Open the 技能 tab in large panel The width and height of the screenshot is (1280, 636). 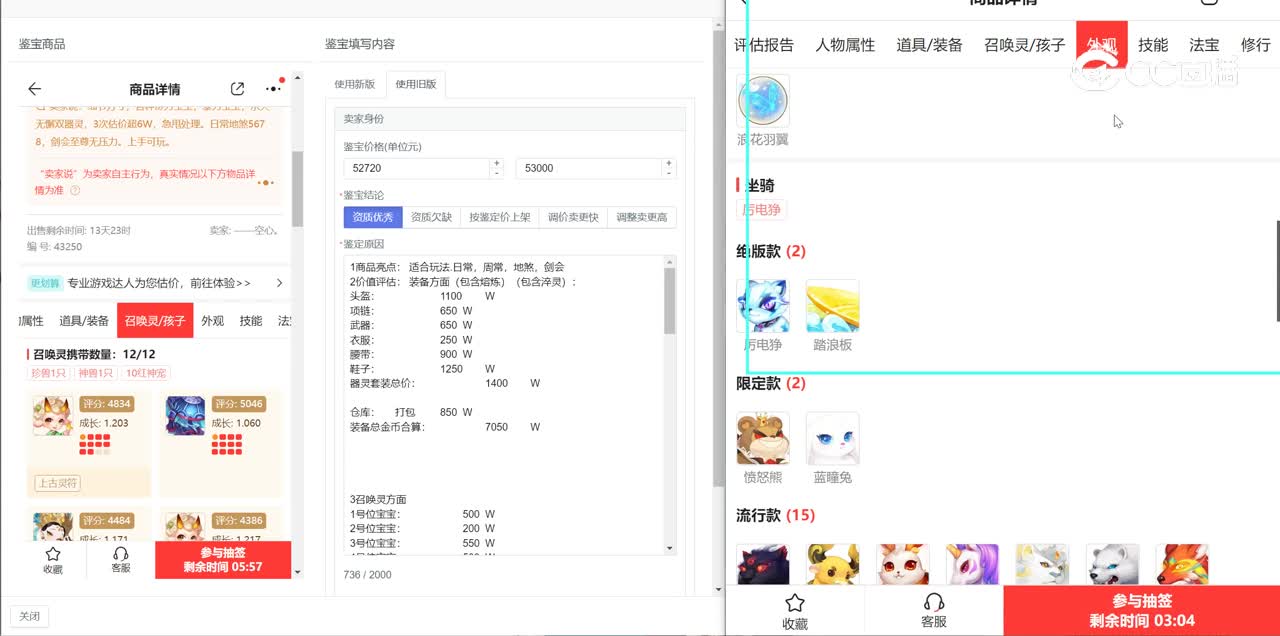pos(1153,45)
